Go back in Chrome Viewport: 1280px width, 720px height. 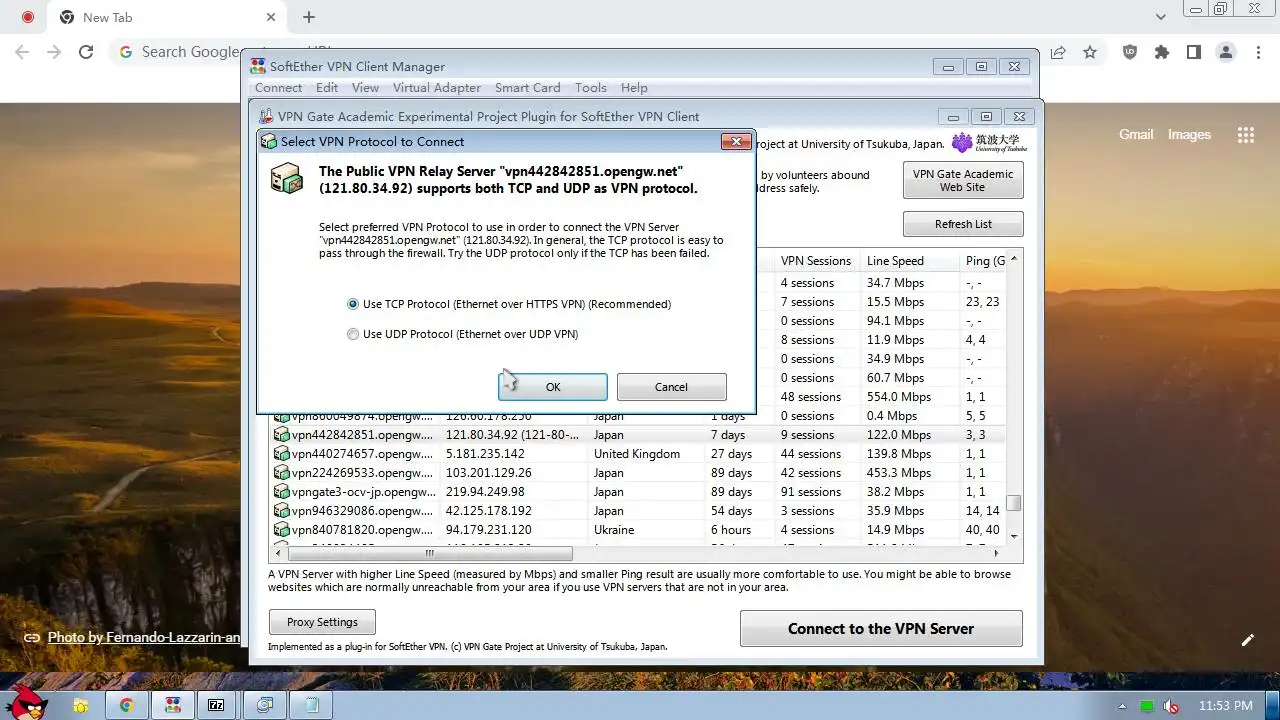(x=22, y=52)
